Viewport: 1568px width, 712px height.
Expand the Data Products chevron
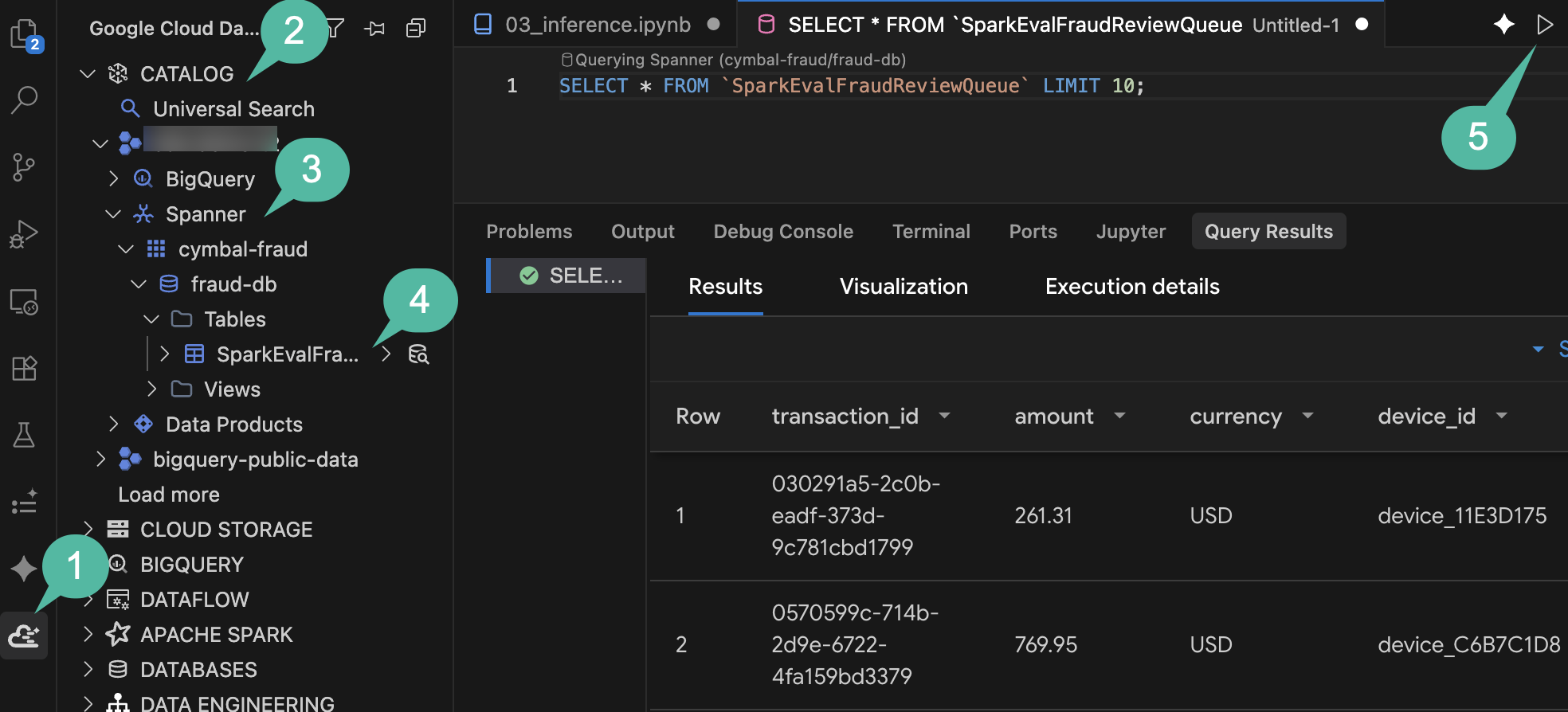pos(113,424)
